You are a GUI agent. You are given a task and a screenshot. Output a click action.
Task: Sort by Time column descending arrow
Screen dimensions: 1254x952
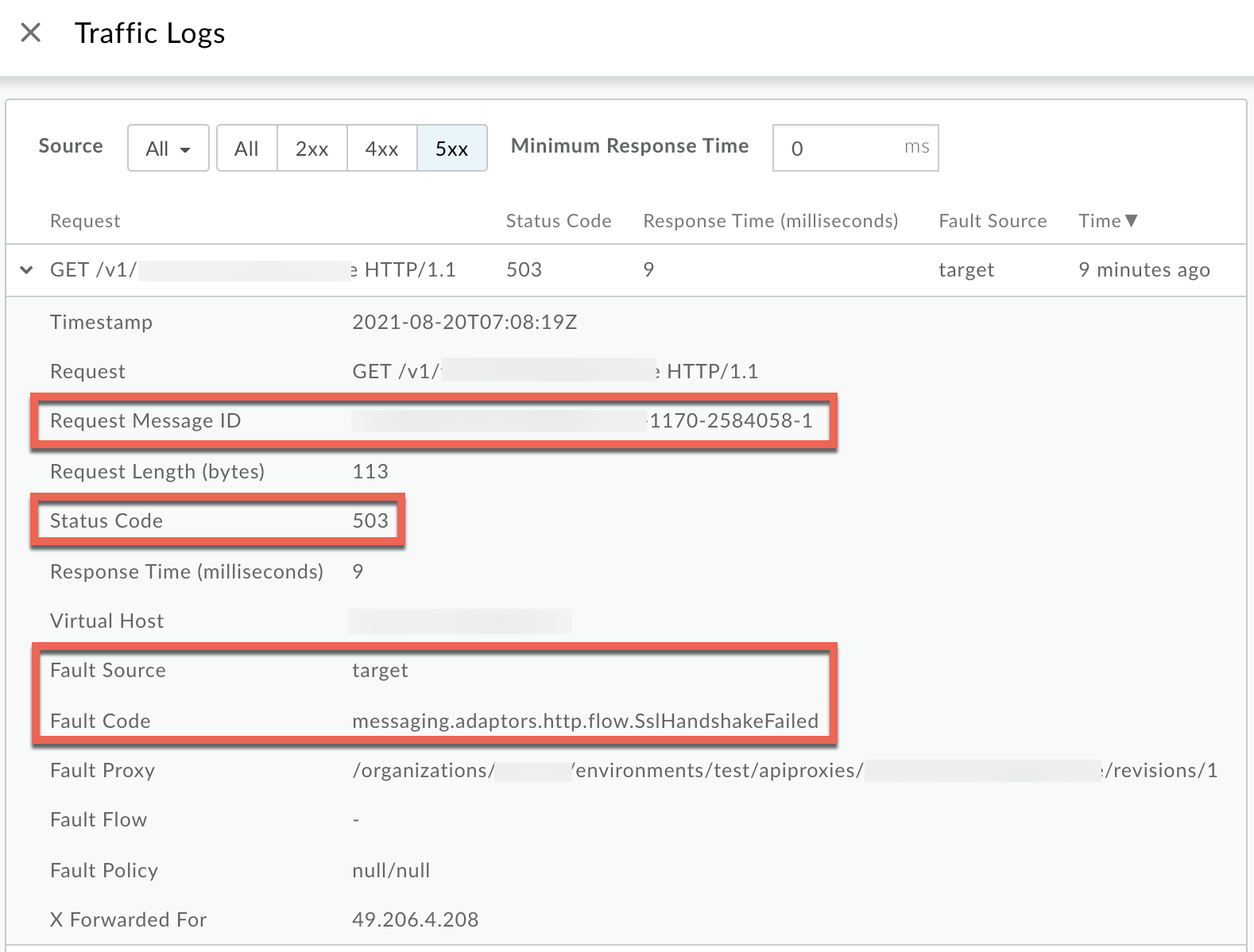(1132, 221)
